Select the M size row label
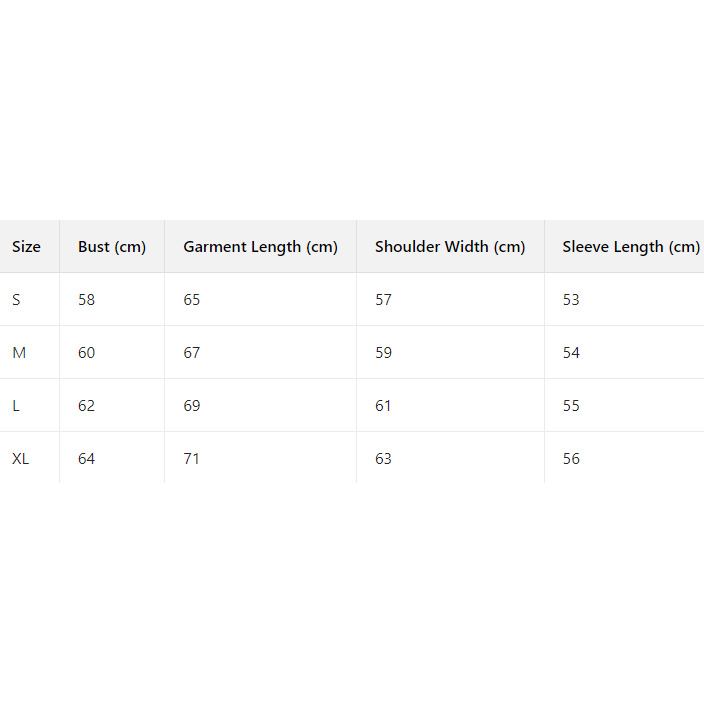Screen dimensions: 704x704 (x=19, y=353)
